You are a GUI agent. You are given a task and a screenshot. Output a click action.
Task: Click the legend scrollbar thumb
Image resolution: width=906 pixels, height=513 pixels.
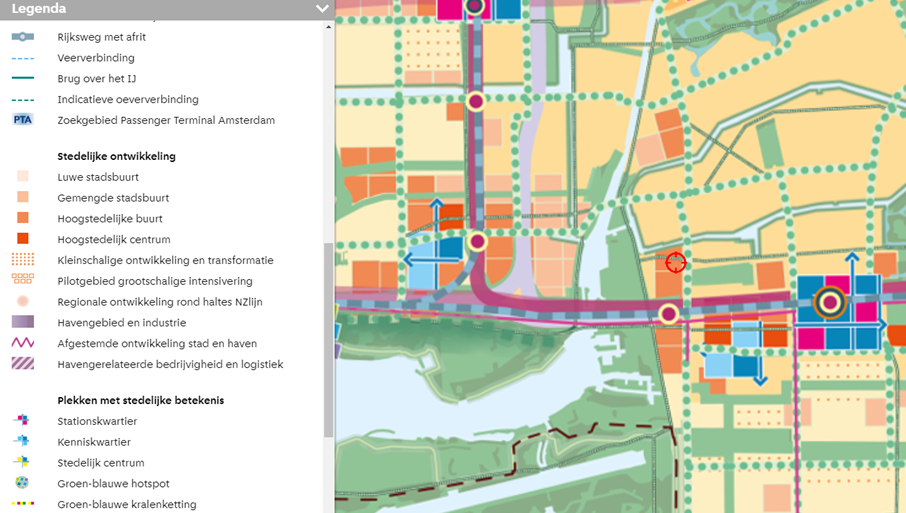(x=328, y=340)
